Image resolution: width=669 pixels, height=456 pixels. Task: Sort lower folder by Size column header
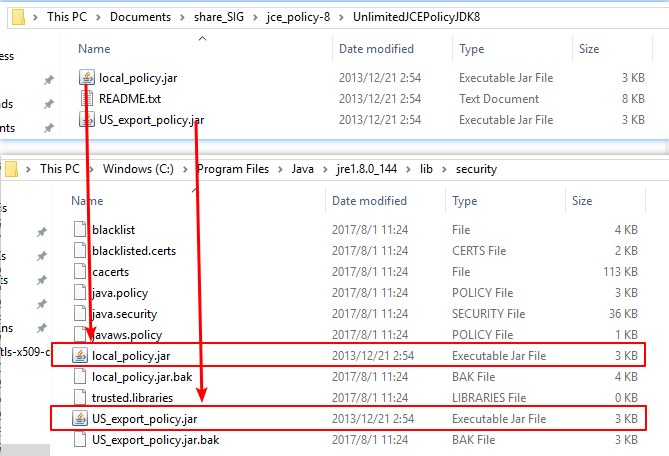583,201
